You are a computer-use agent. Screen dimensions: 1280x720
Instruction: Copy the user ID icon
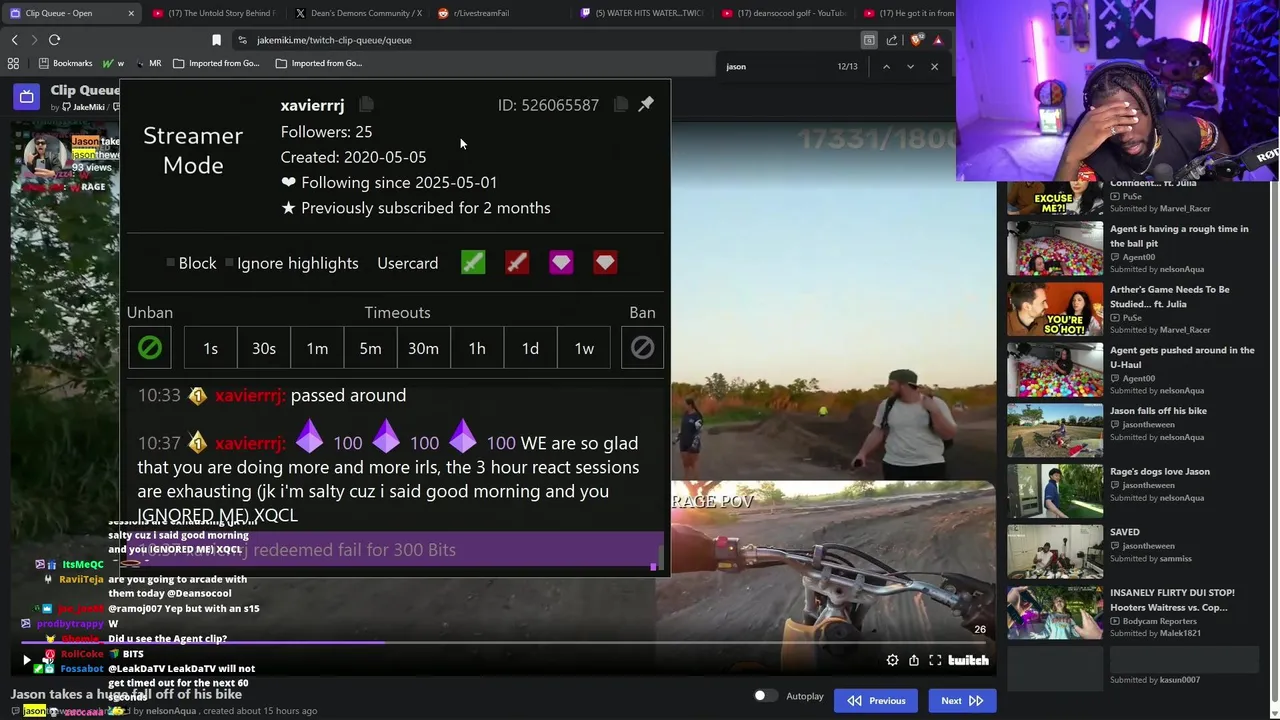tap(621, 104)
